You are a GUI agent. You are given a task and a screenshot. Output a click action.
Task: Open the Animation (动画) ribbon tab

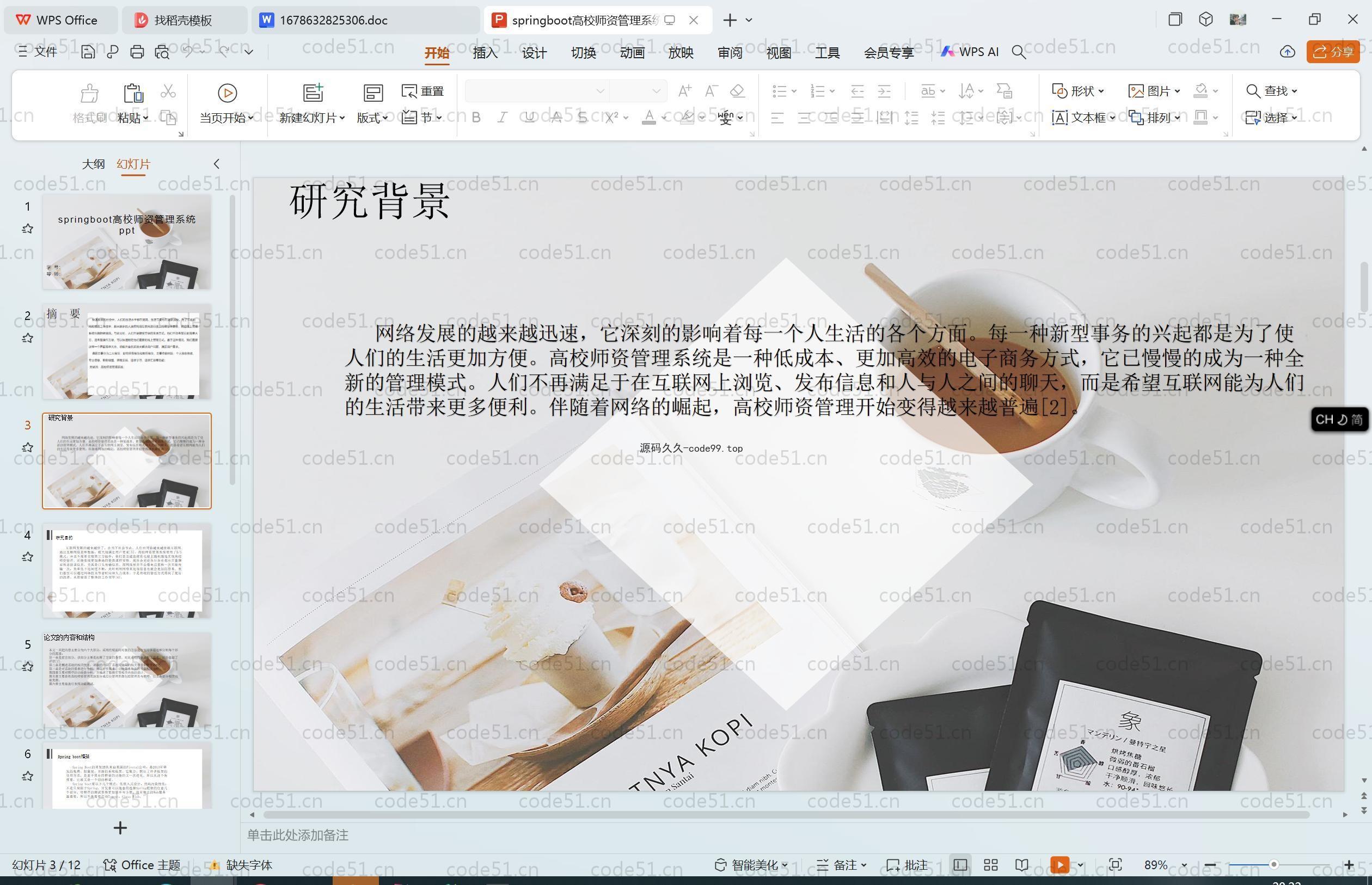click(632, 53)
